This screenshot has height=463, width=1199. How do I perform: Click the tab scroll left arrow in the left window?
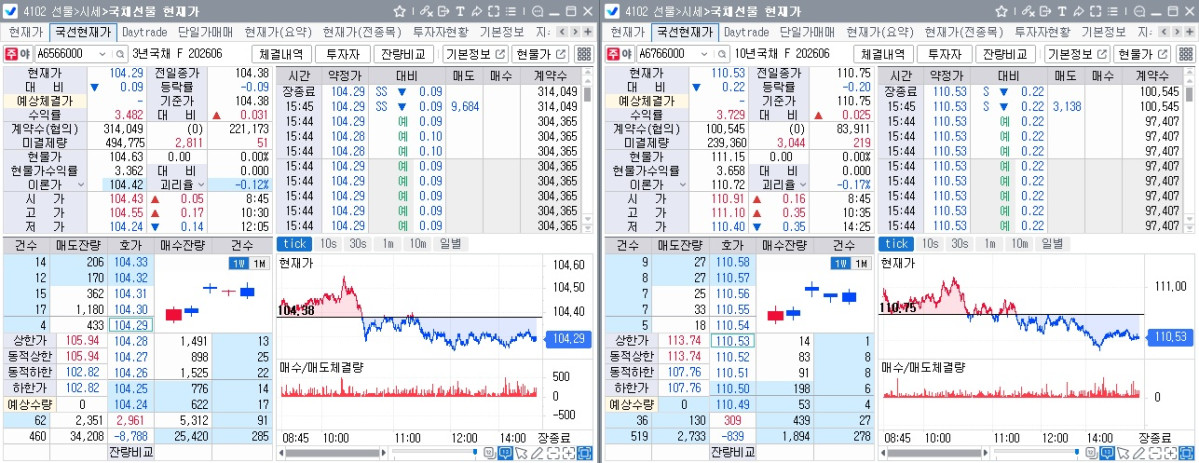coord(561,32)
